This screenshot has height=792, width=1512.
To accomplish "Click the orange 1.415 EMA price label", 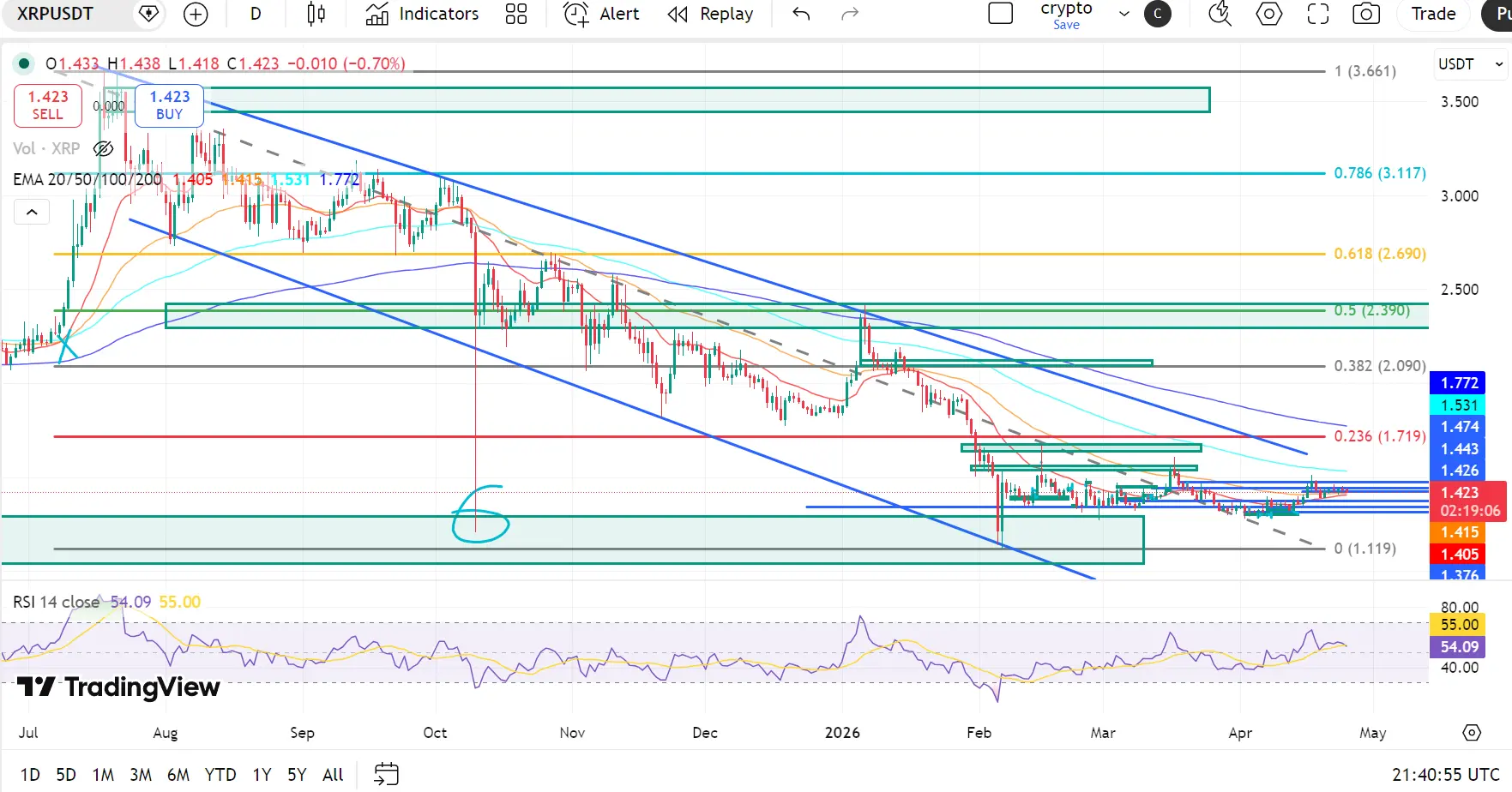I will click(1459, 532).
